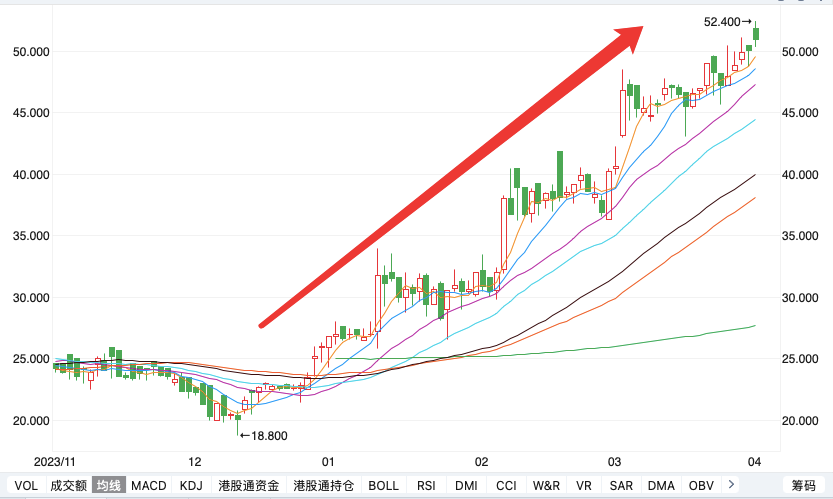Toggle the 均线 moving average tab
The image size is (833, 499).
coord(108,486)
